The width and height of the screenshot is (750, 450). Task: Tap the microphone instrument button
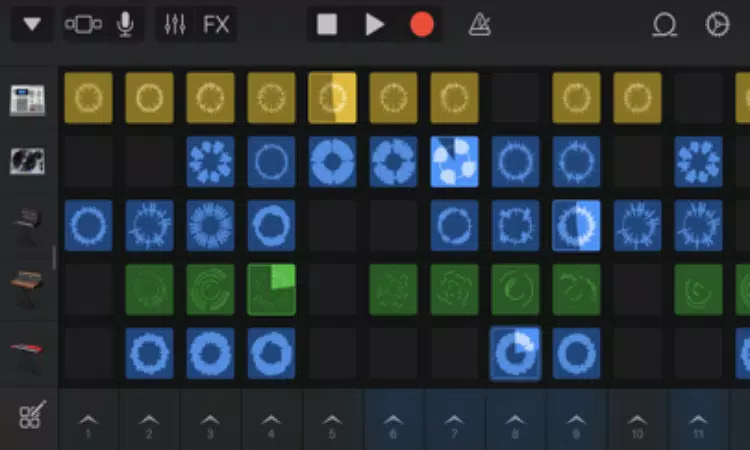[125, 24]
